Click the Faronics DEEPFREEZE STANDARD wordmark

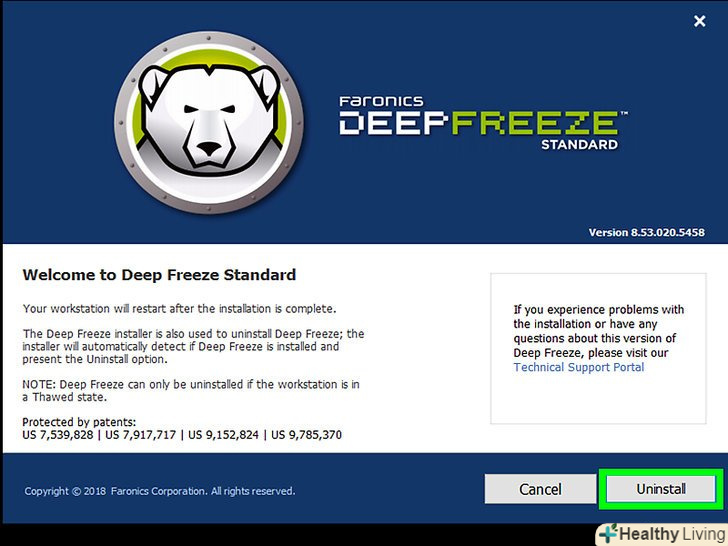tap(483, 123)
